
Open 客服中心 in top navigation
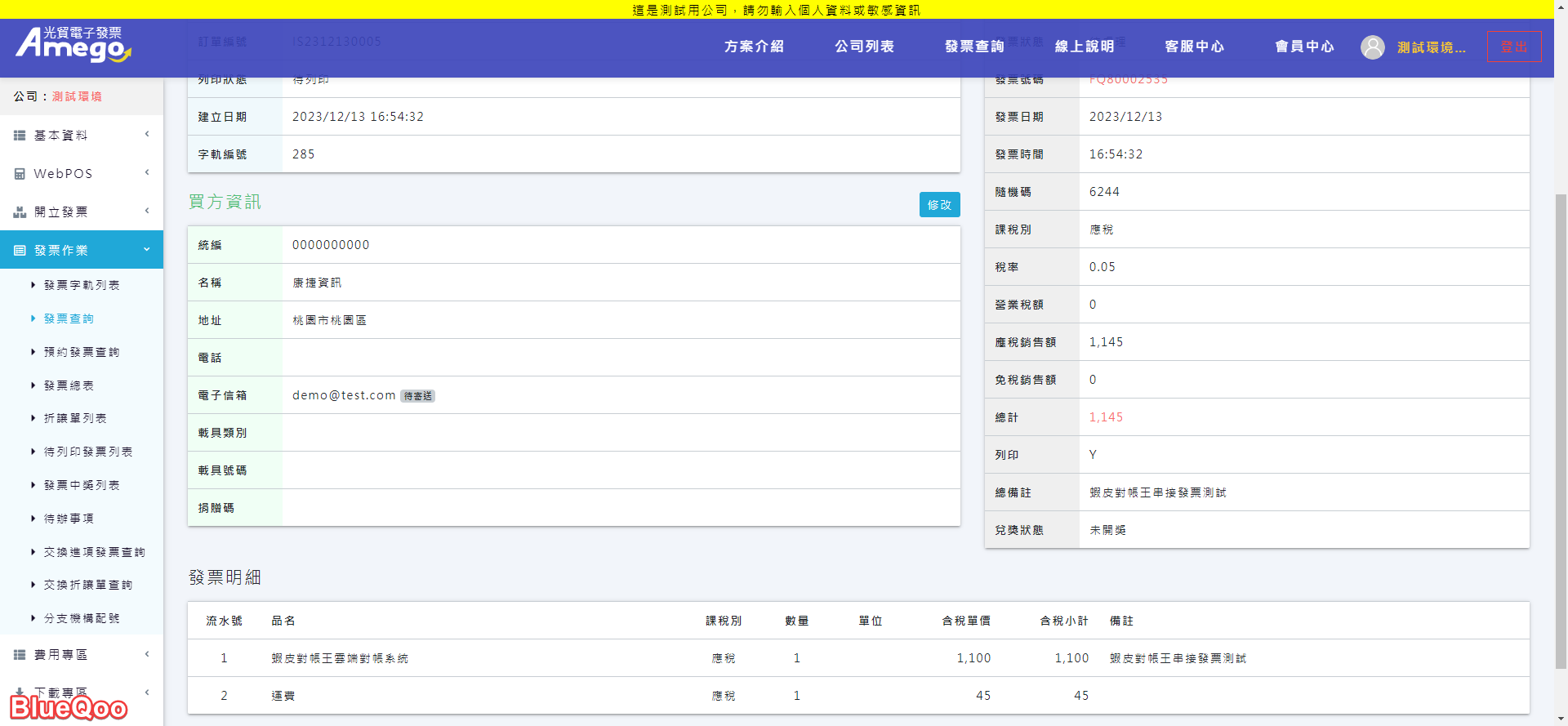pyautogui.click(x=1194, y=47)
